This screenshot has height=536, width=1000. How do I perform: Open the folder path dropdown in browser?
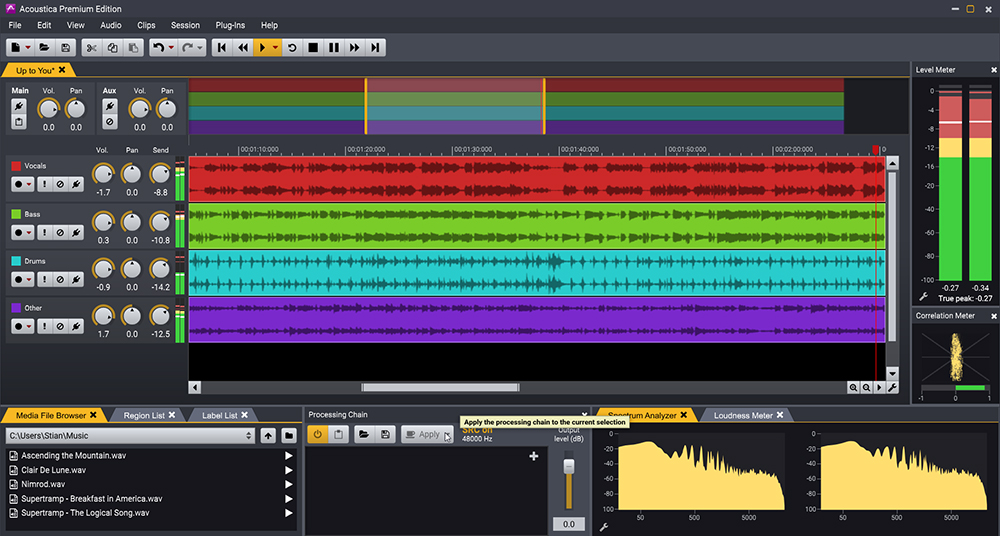(x=249, y=436)
